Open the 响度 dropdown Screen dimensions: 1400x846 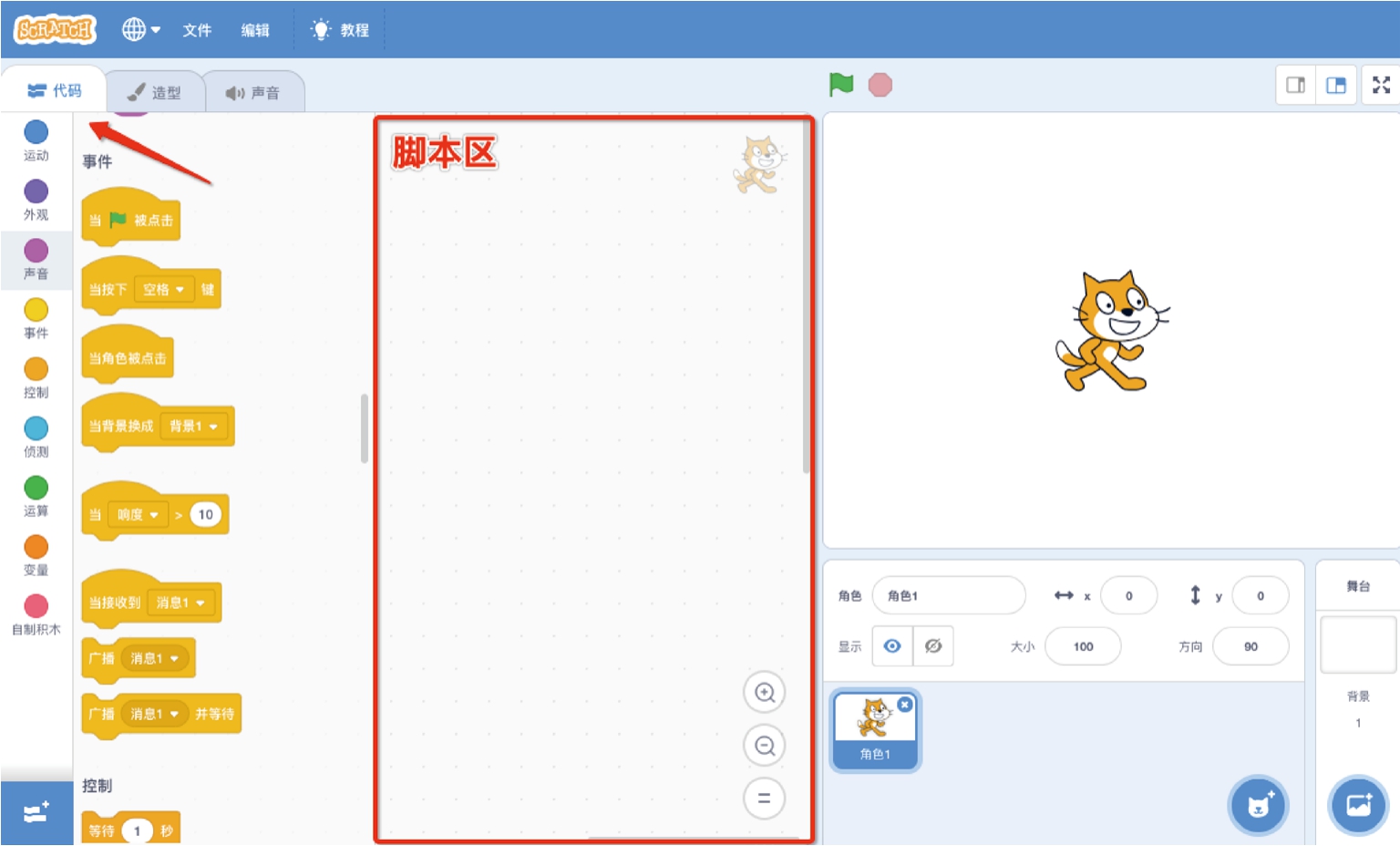pos(138,514)
